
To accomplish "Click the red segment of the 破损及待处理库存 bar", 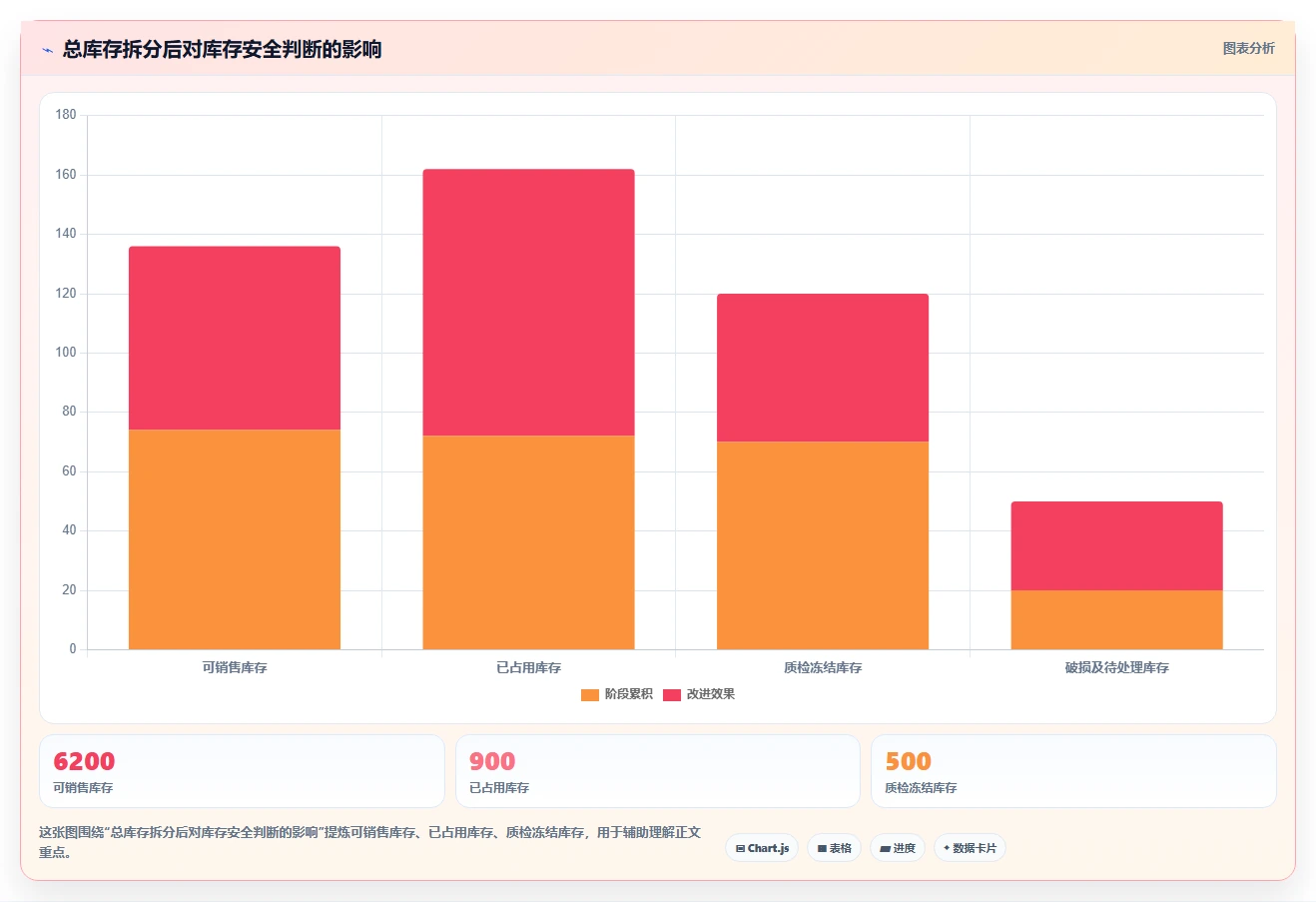I will (1116, 545).
